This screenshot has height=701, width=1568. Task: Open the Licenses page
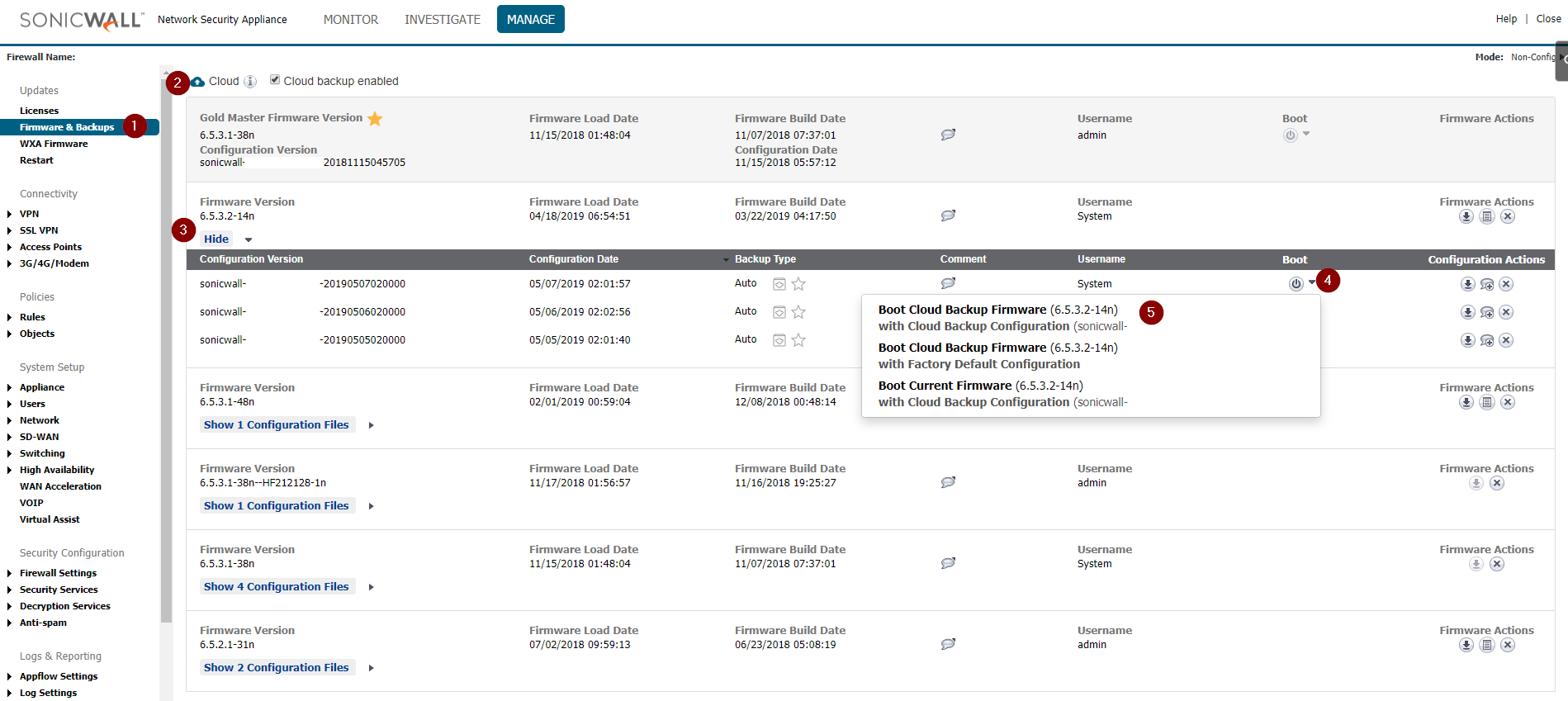point(39,111)
